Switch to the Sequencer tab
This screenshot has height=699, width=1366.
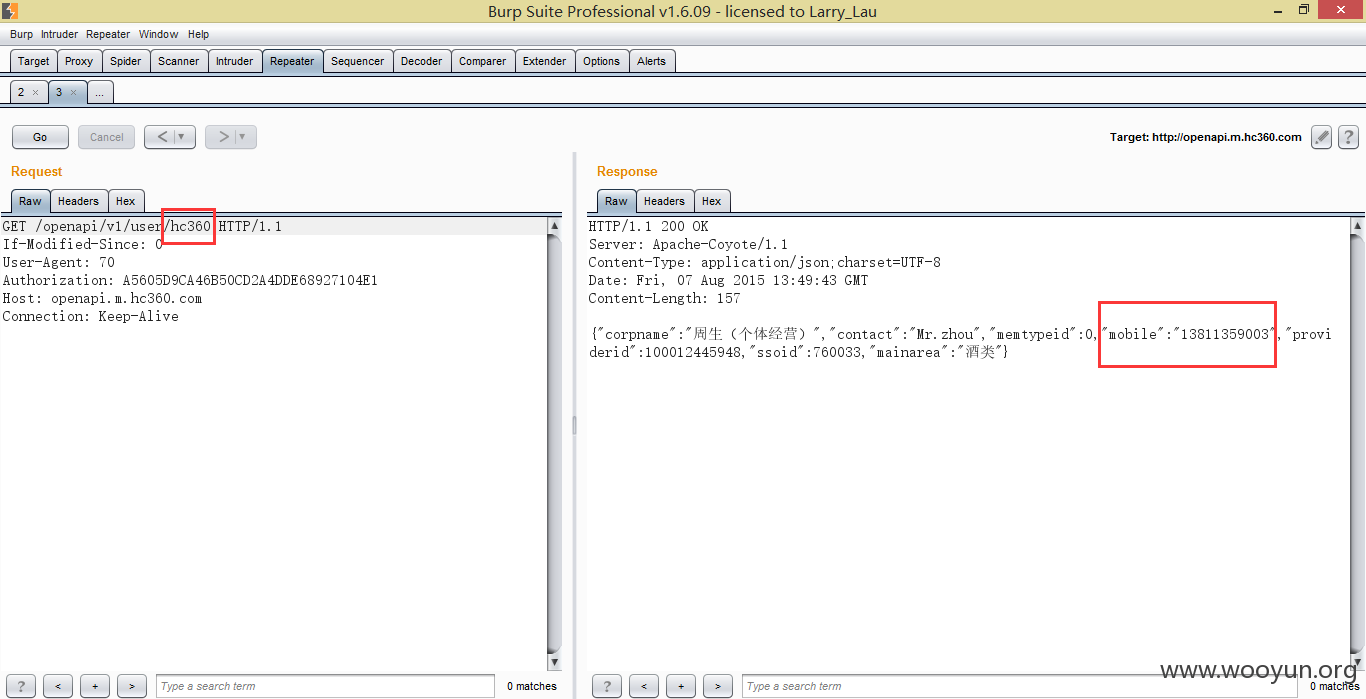(x=357, y=61)
